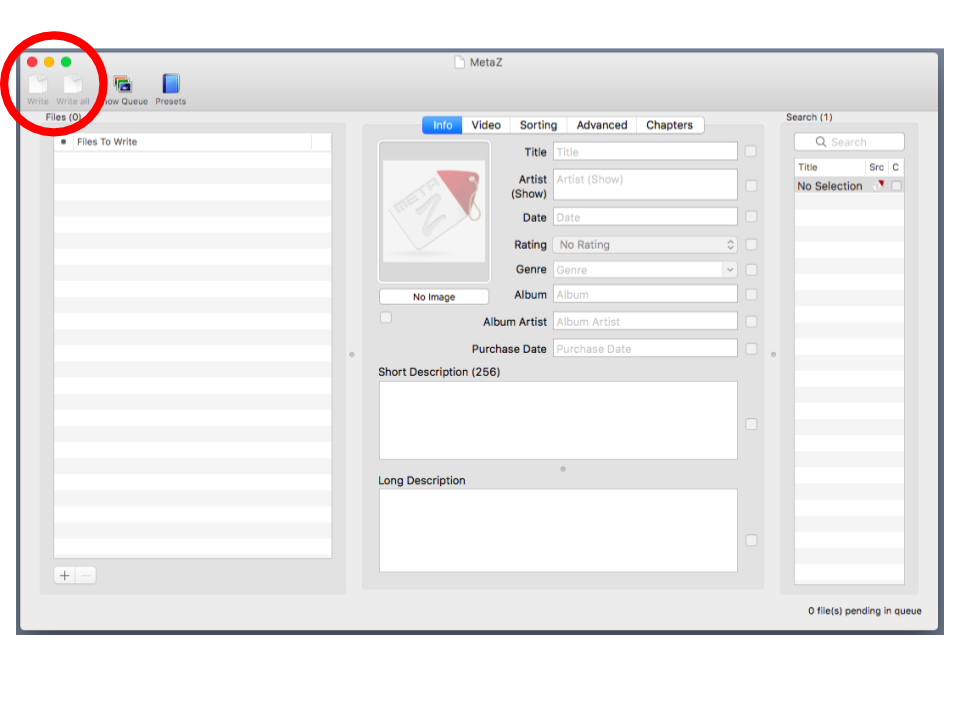Open the Presets panel
Viewport: 960px width, 720px height.
(170, 85)
